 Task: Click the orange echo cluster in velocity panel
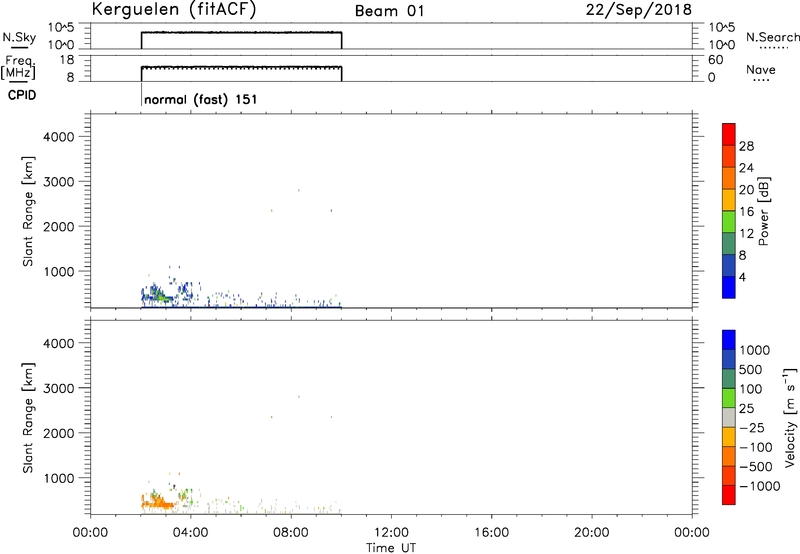pyautogui.click(x=157, y=503)
